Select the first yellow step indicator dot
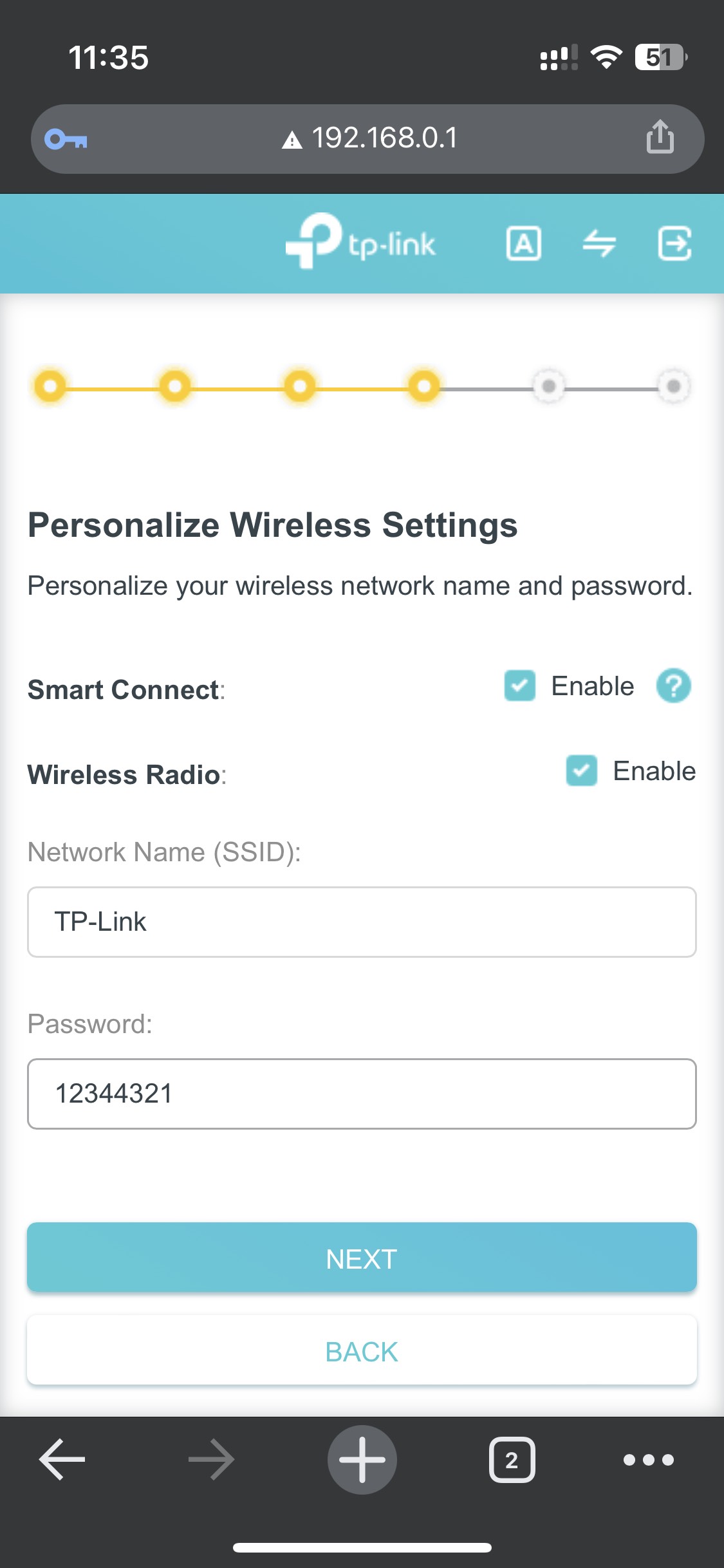 tap(50, 386)
